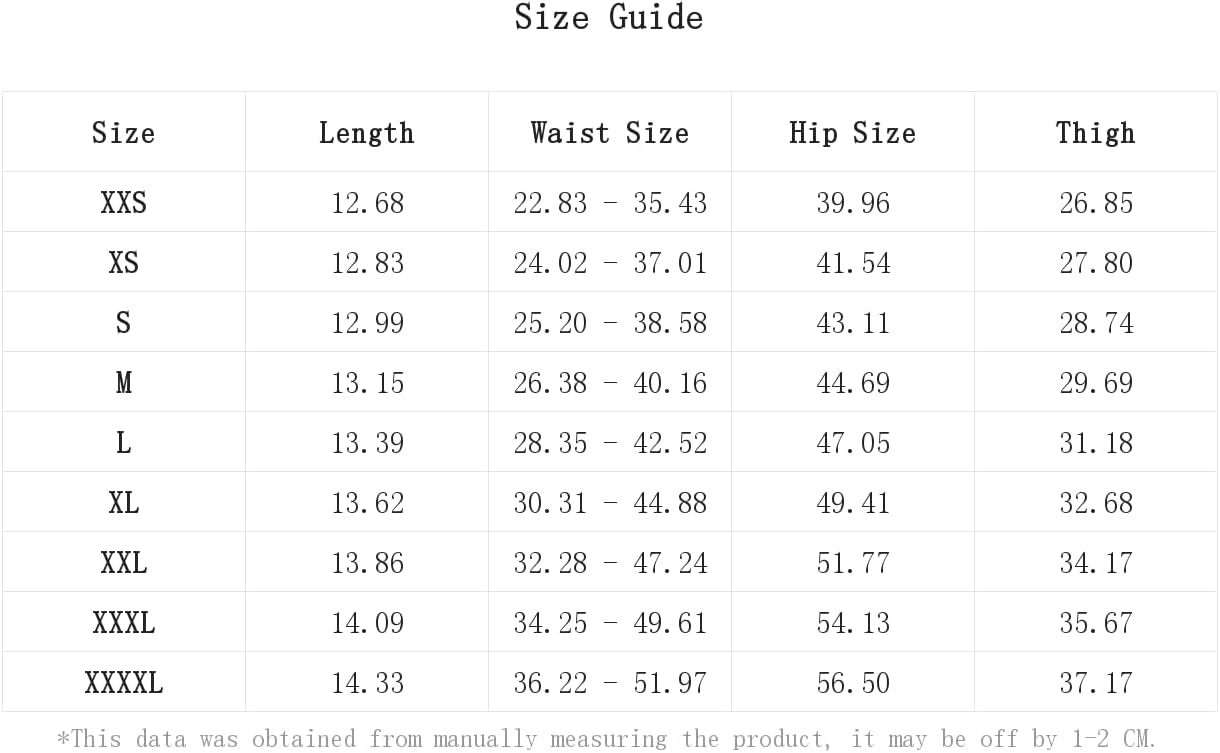The image size is (1220, 753).
Task: Select the XS size row label
Action: (x=123, y=263)
